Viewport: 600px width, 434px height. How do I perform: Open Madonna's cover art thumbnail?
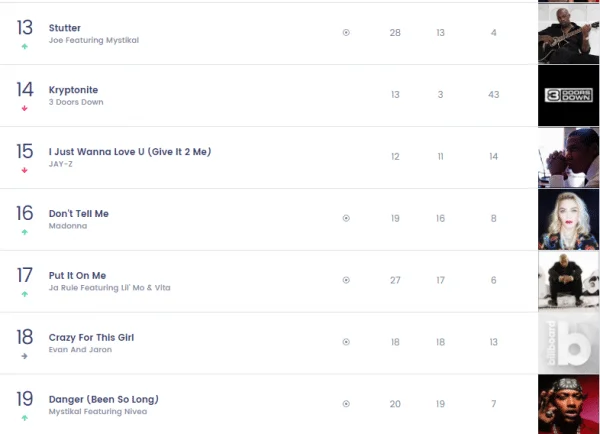pos(568,219)
